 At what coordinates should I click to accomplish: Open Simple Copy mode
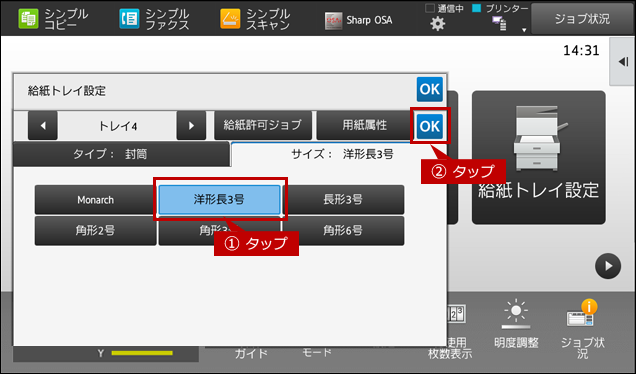pos(53,19)
